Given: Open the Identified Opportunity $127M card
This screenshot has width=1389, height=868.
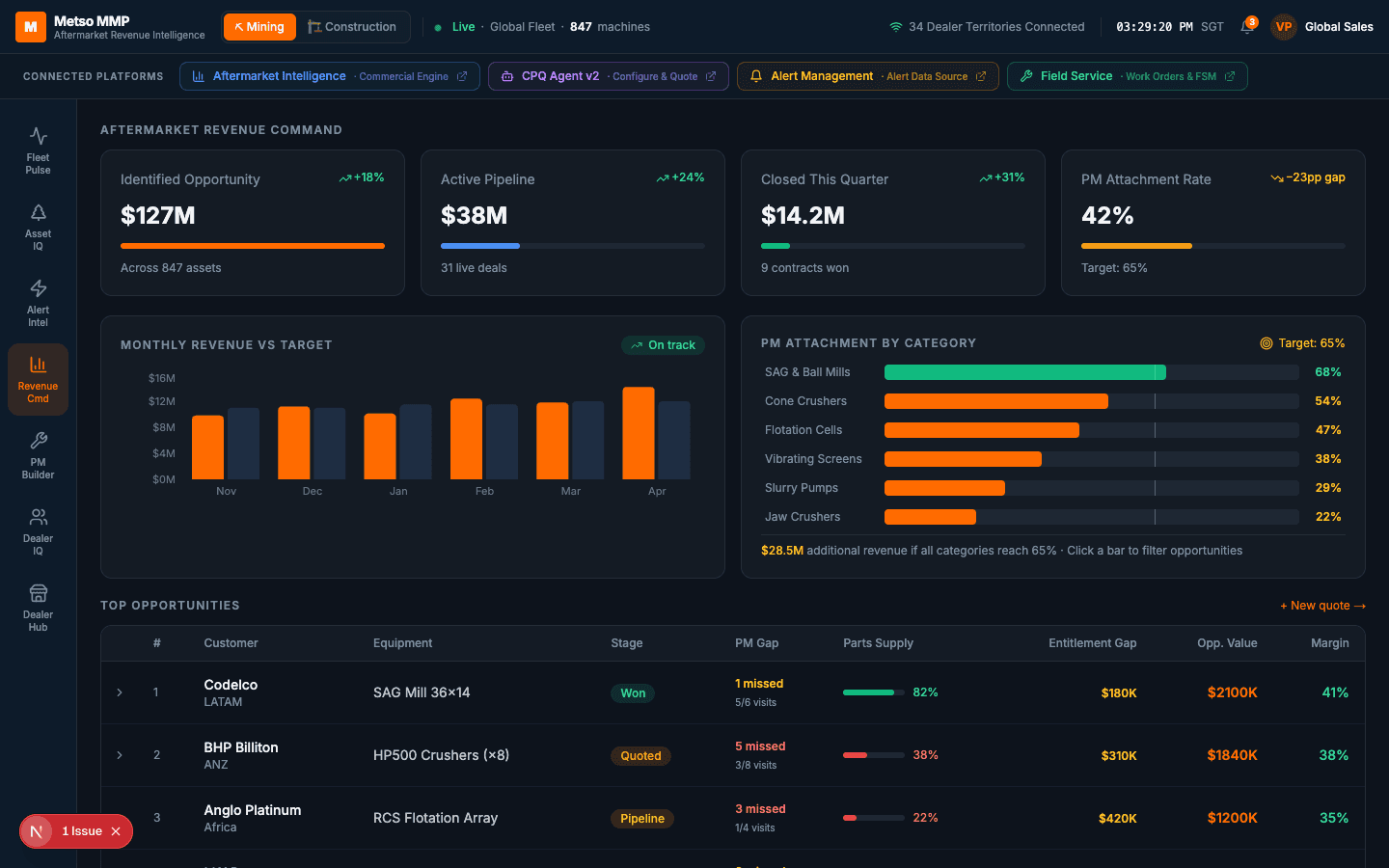Looking at the screenshot, I should click(x=253, y=223).
